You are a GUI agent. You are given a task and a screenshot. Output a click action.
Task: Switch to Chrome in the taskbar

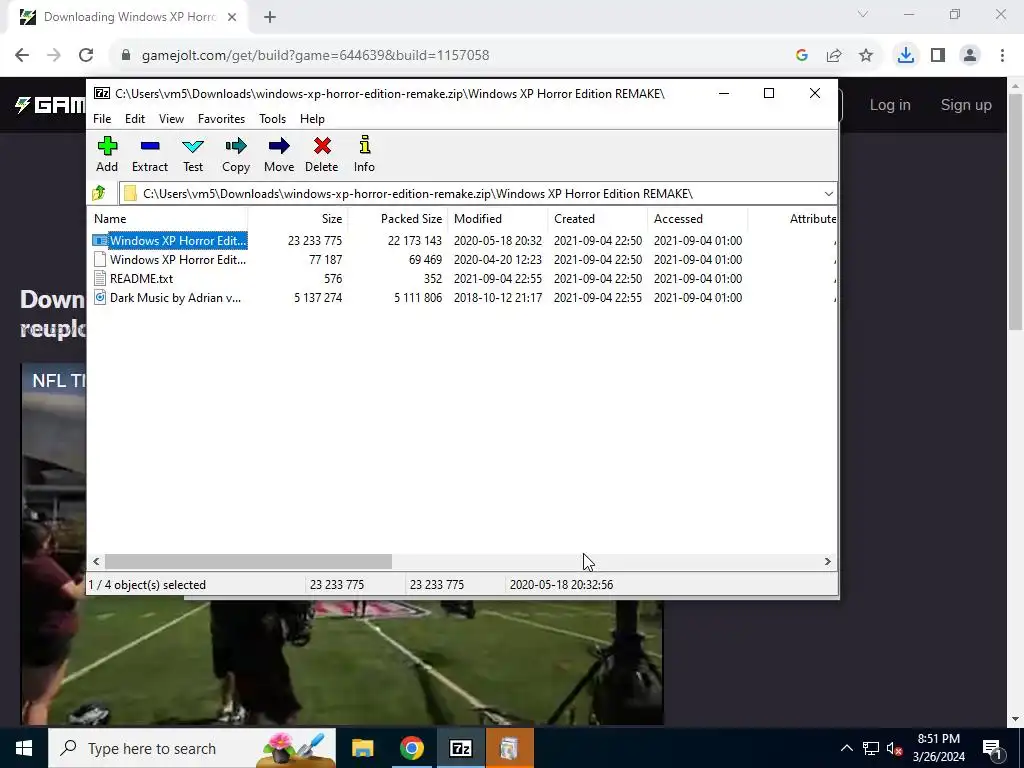pos(411,748)
